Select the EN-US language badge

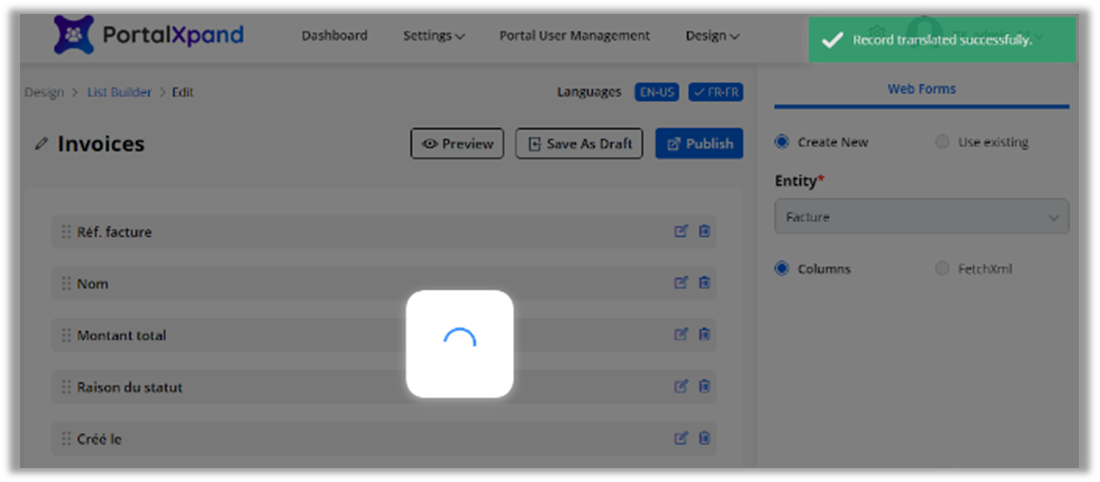657,92
